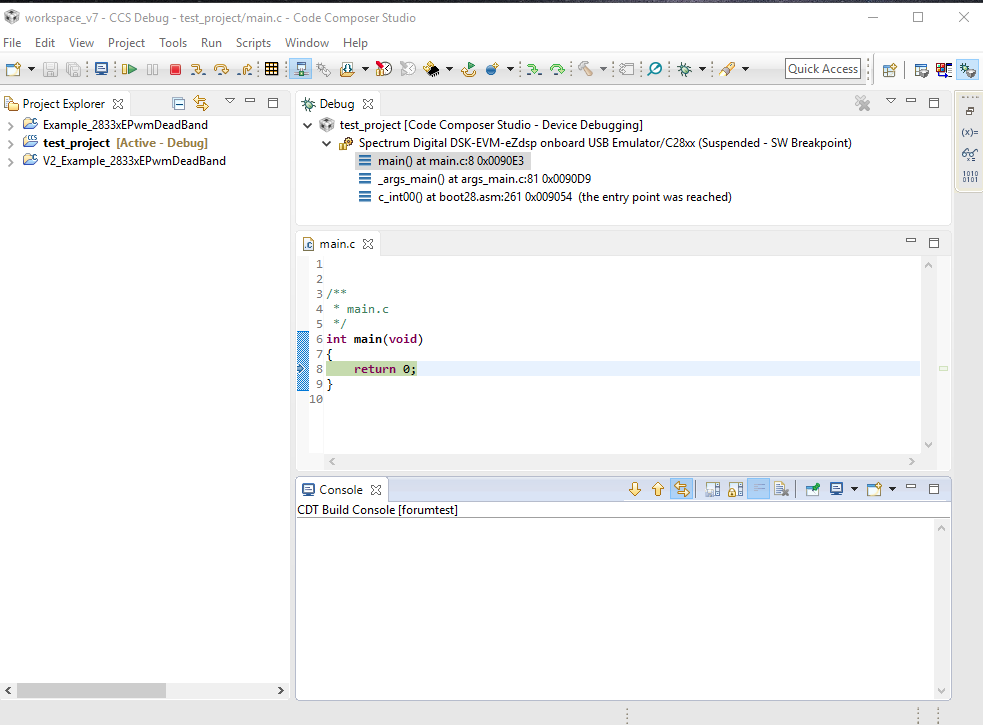Click the blue ball refresh icon
This screenshot has height=725, width=983.
493,69
